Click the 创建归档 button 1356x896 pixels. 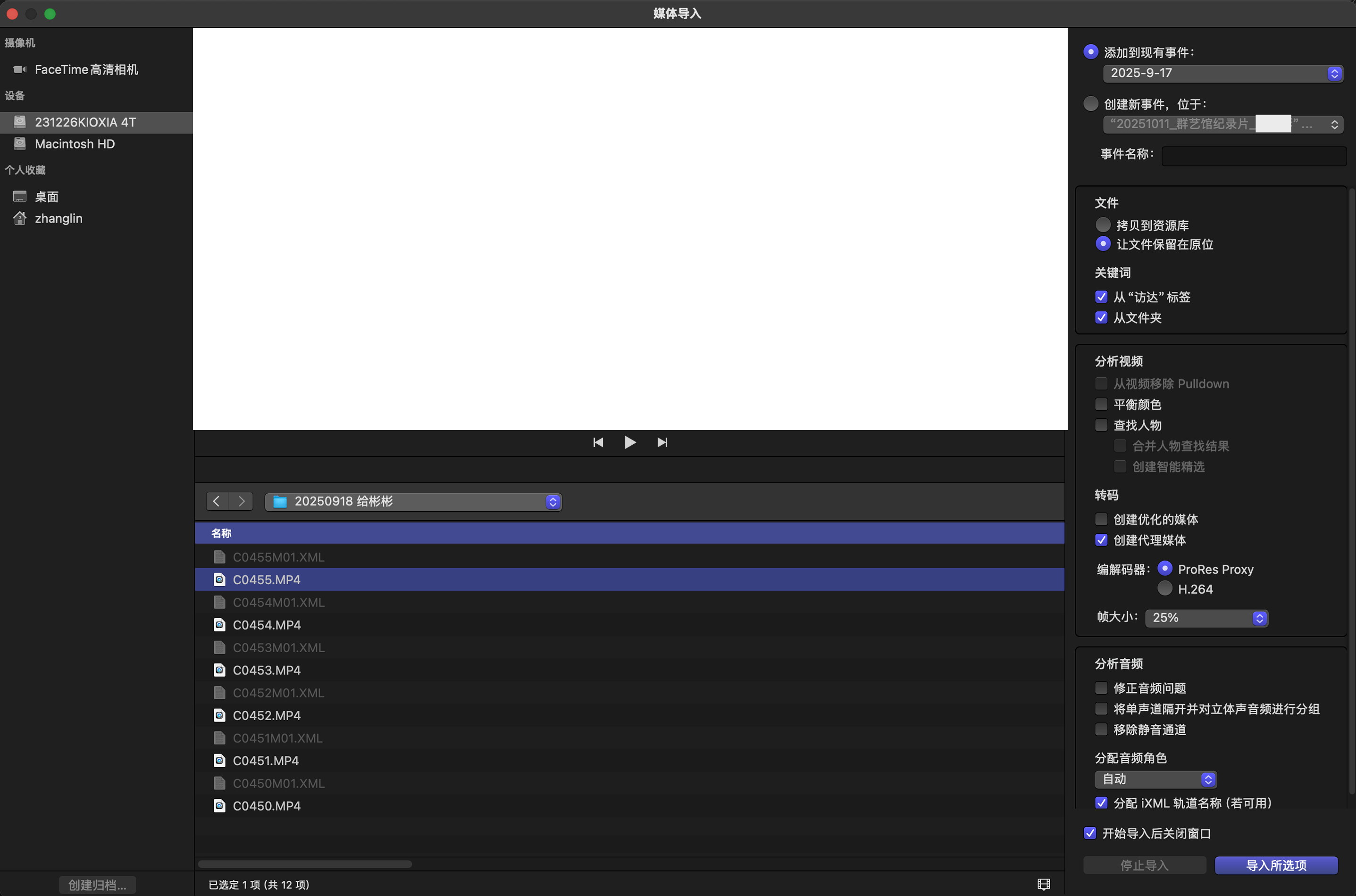pyautogui.click(x=97, y=885)
